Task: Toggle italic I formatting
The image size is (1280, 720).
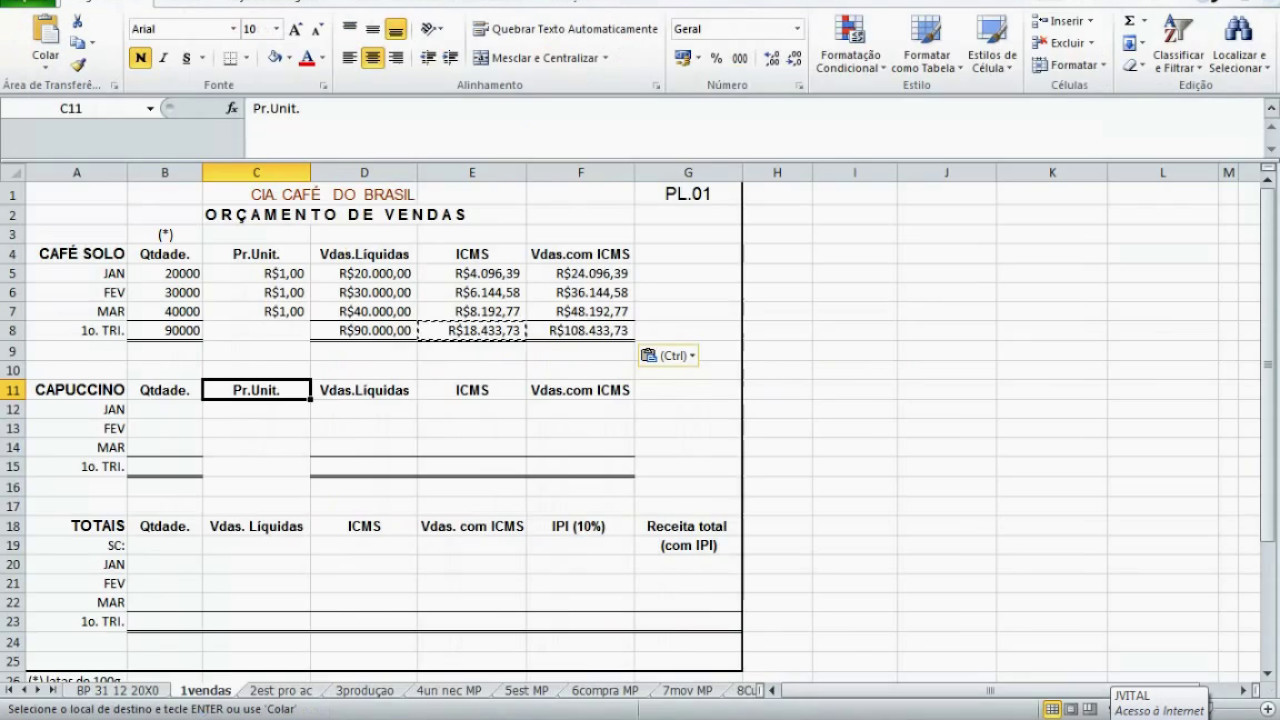Action: (163, 58)
